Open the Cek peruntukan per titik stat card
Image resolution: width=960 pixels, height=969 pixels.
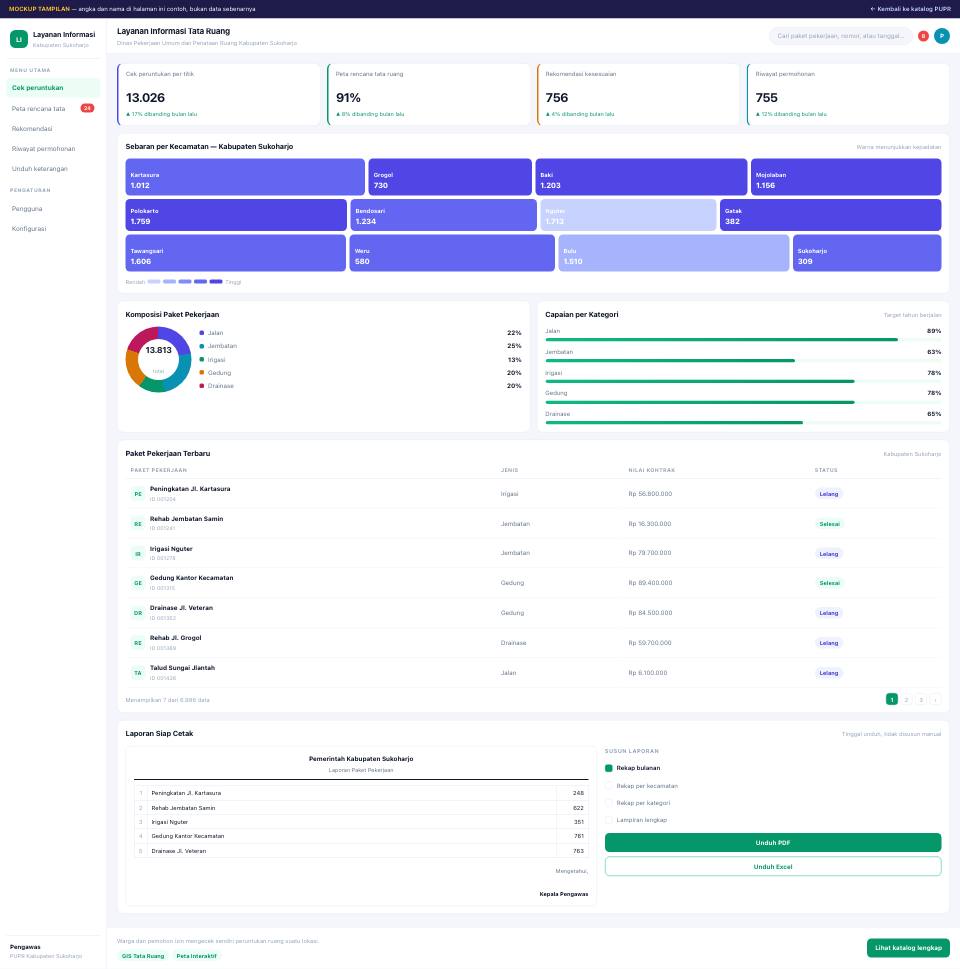(x=219, y=95)
